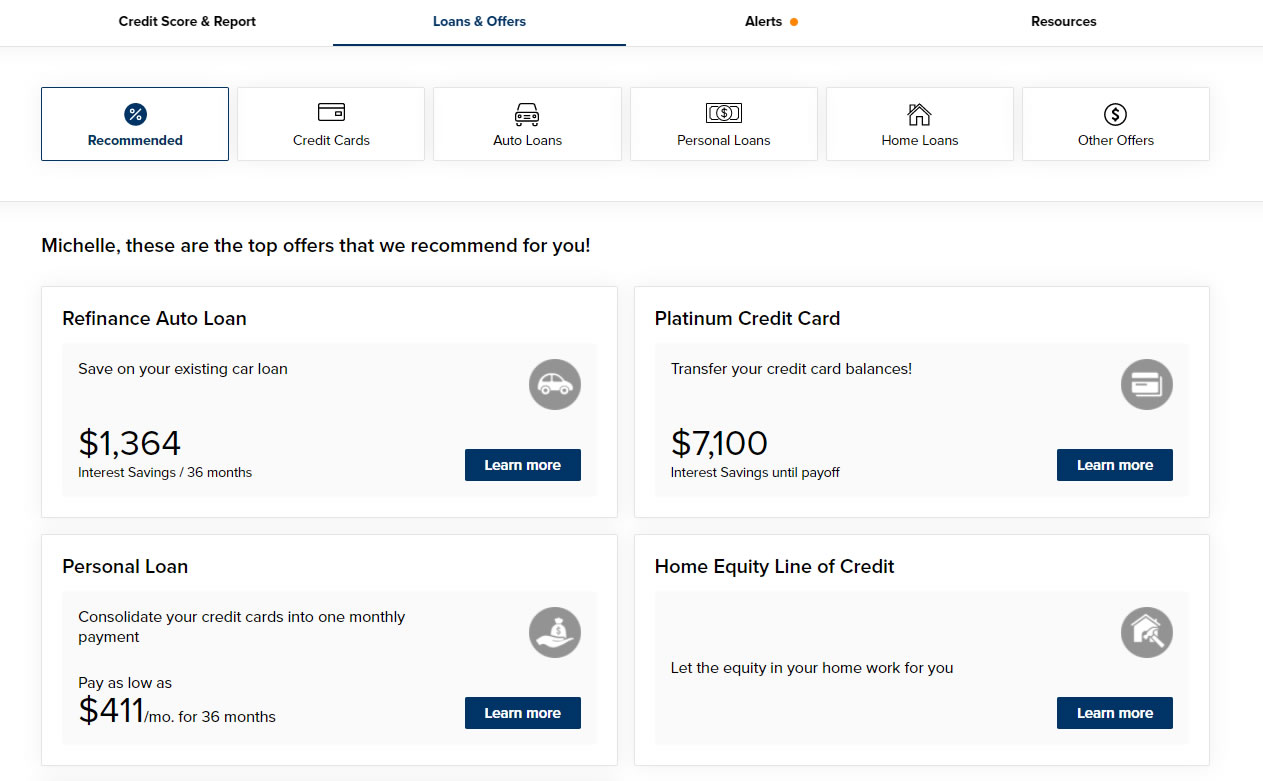Learn more about Home Equity Line of Credit

click(x=1114, y=713)
